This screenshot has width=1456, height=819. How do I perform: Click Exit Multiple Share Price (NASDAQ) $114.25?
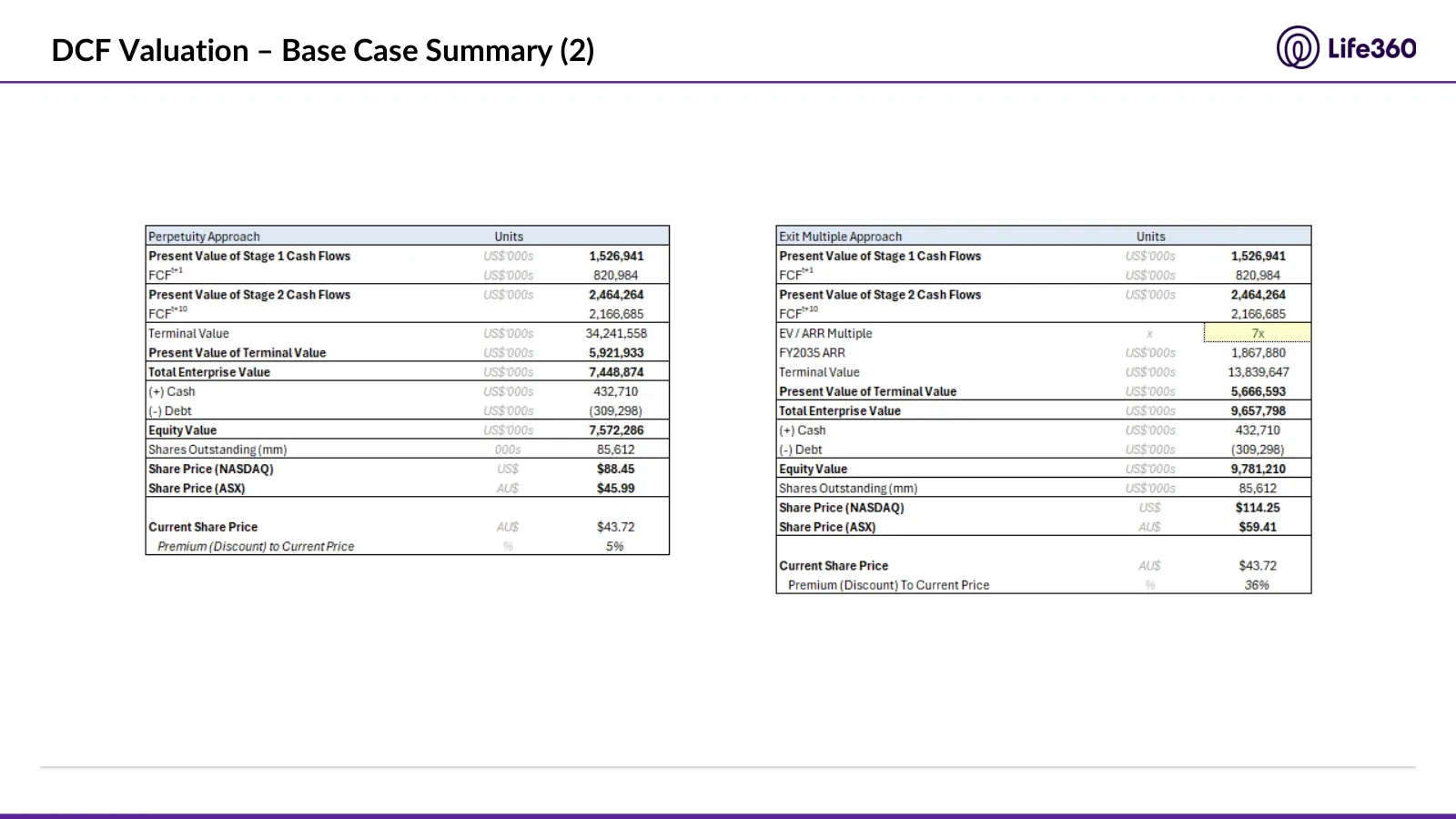1258,508
